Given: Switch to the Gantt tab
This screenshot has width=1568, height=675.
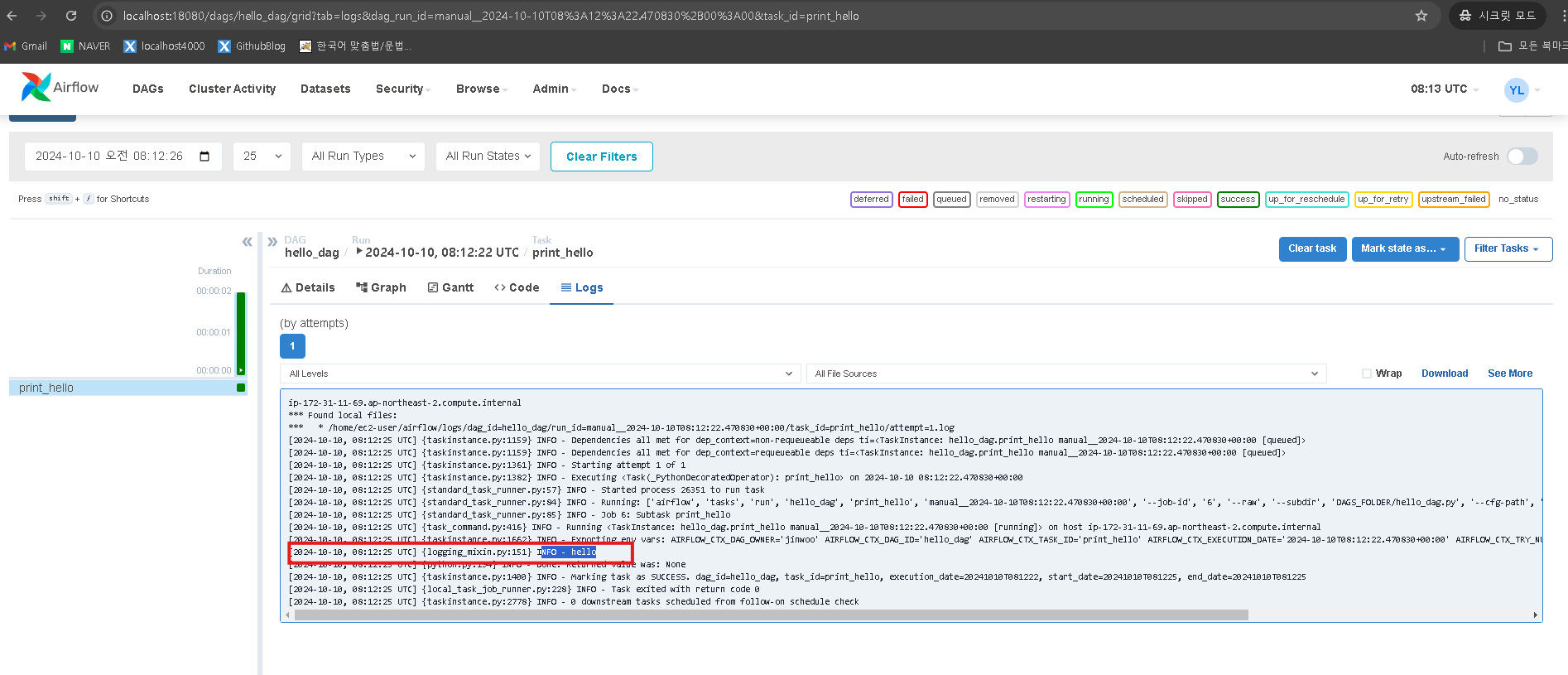Looking at the screenshot, I should pyautogui.click(x=450, y=287).
